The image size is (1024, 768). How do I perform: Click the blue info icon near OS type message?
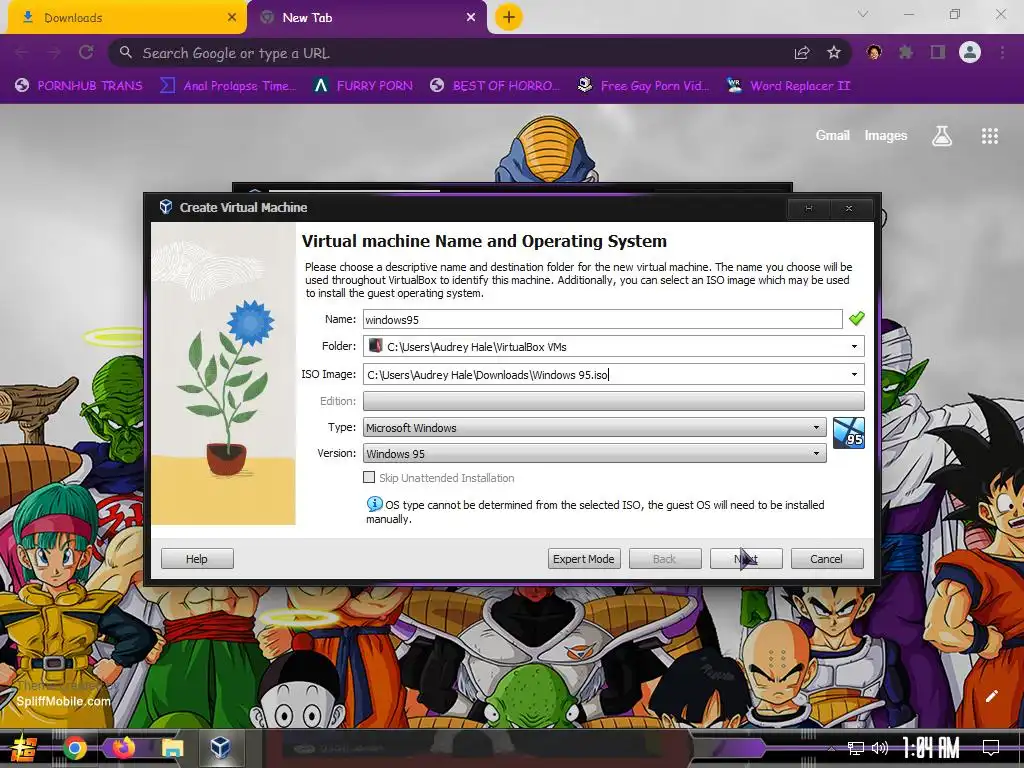pos(374,504)
